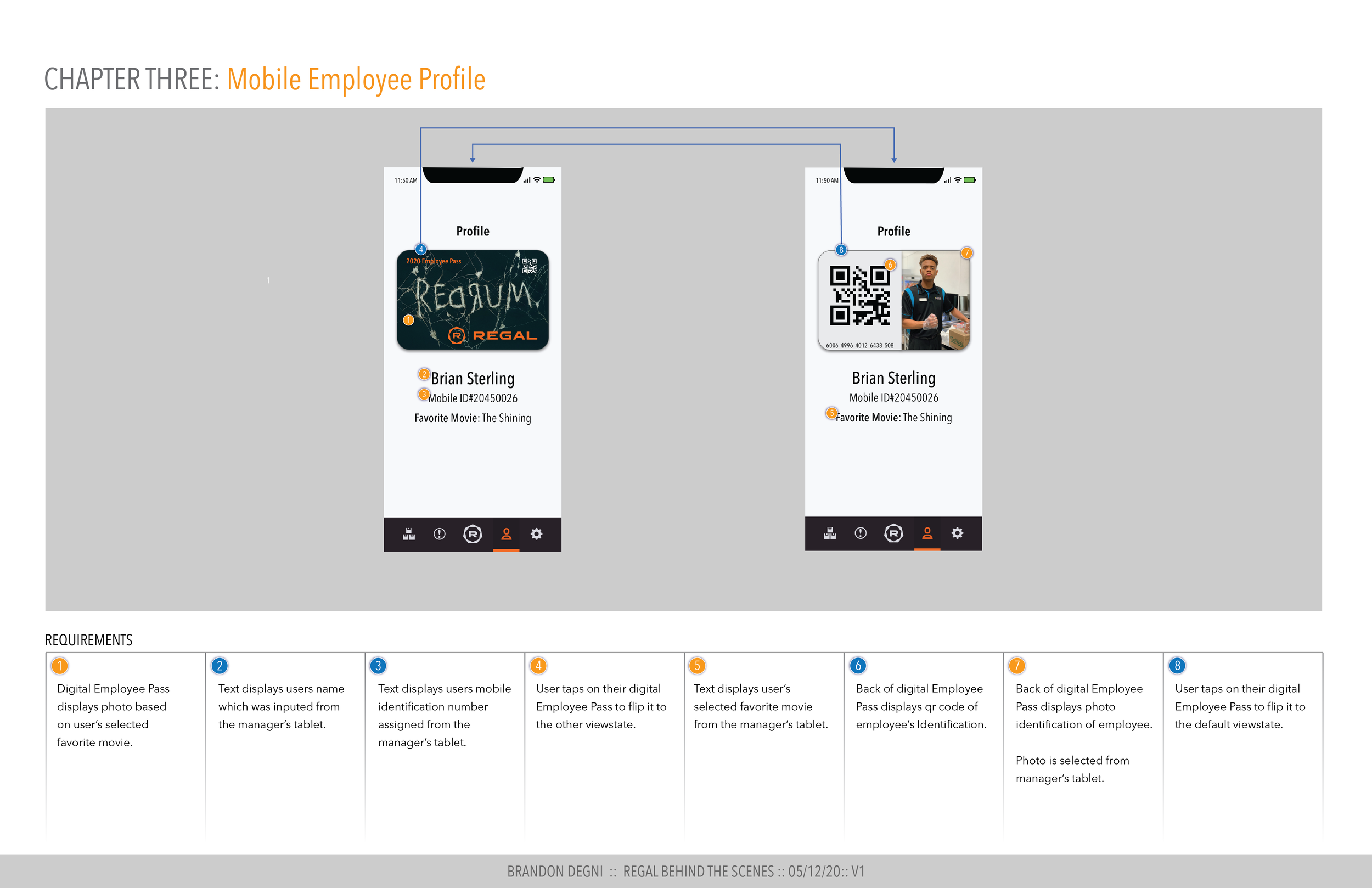Viewport: 1372px width, 888px height.
Task: Click the blue number 4 annotation marker
Action: tap(421, 250)
